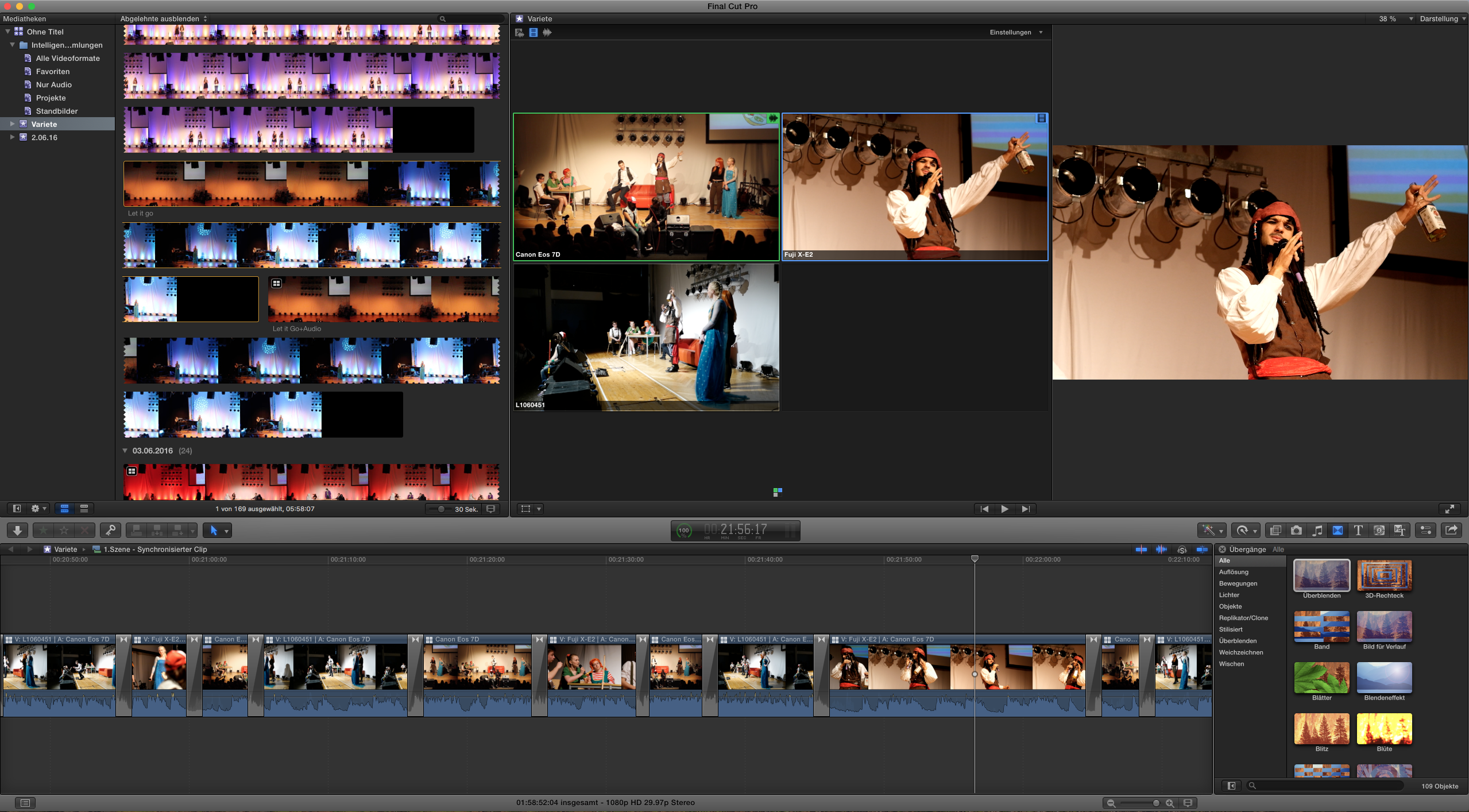Toggle the transitions browser icon
The width and height of the screenshot is (1469, 812).
[1337, 531]
